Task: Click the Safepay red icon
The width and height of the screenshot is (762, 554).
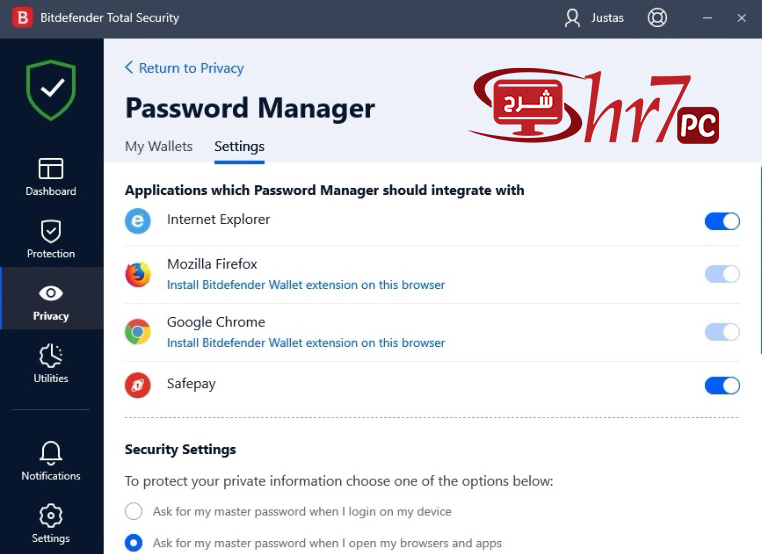Action: coord(138,385)
